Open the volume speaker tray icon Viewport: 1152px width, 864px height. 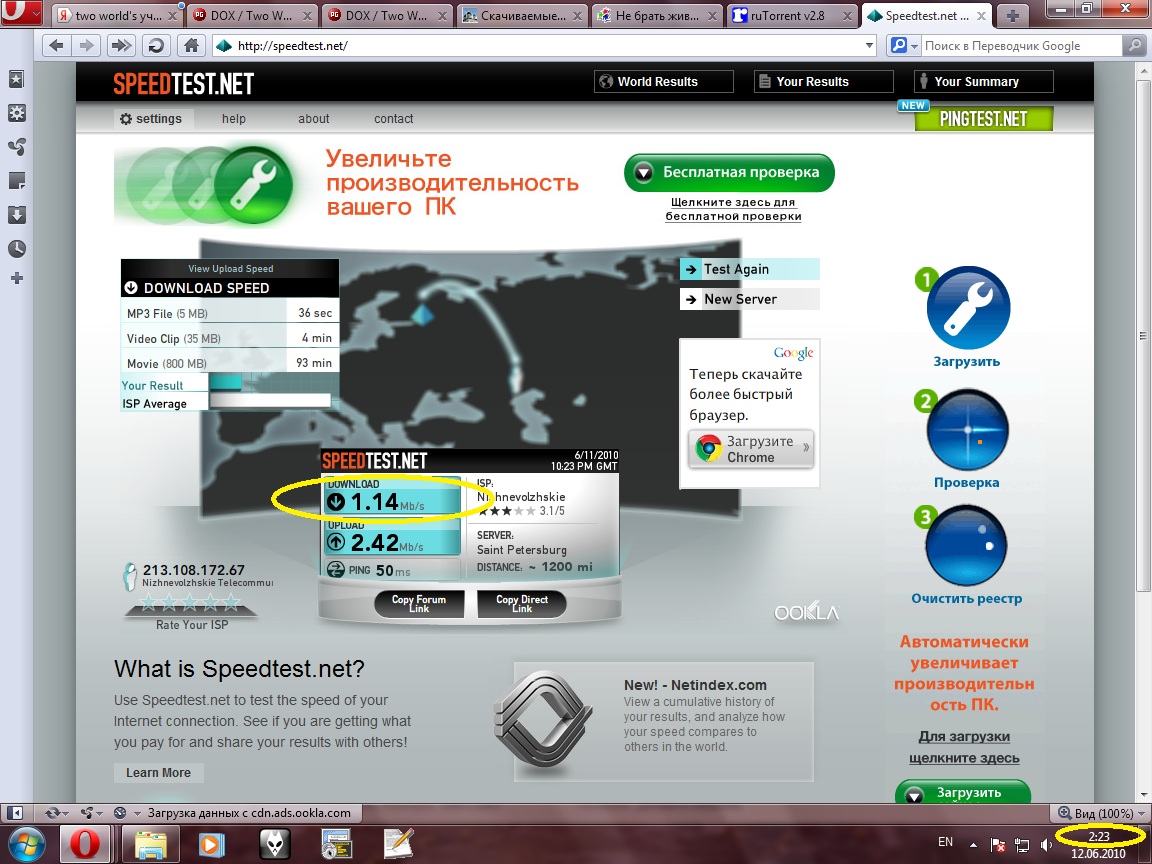click(x=1045, y=845)
